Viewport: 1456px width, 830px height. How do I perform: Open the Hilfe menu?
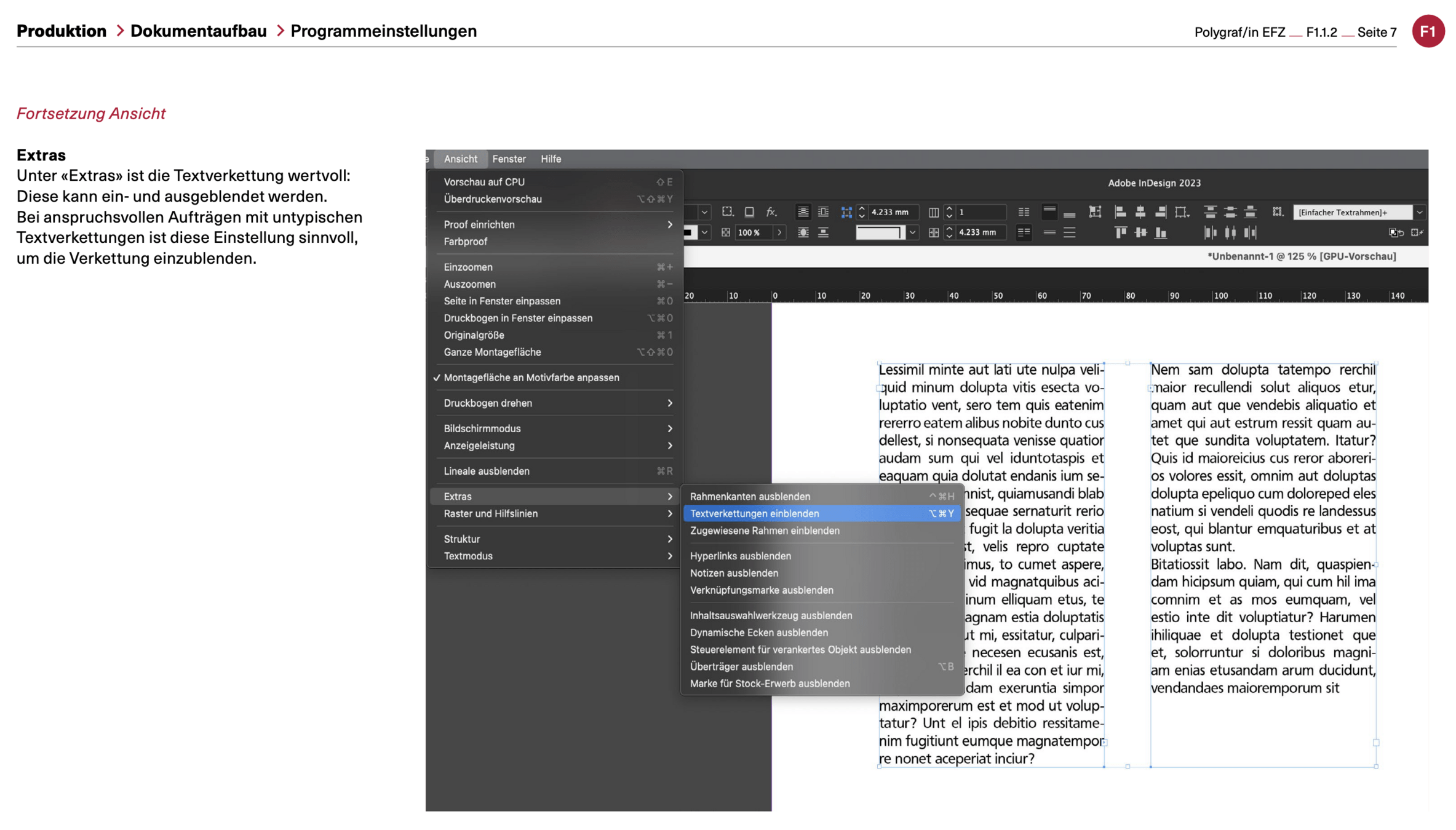551,159
